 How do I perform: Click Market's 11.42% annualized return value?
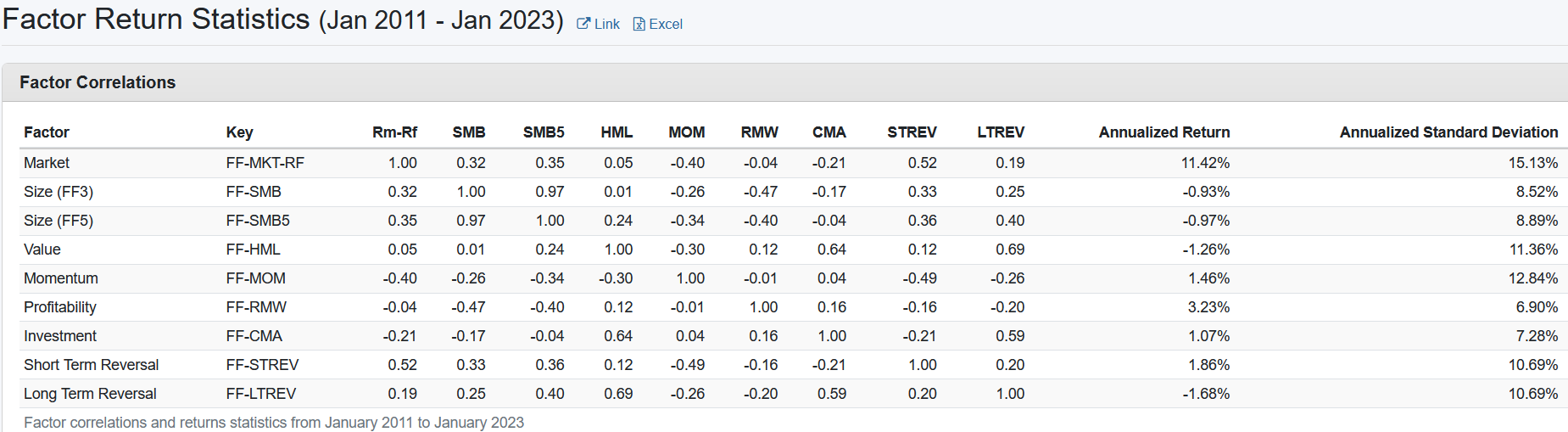click(x=1205, y=163)
